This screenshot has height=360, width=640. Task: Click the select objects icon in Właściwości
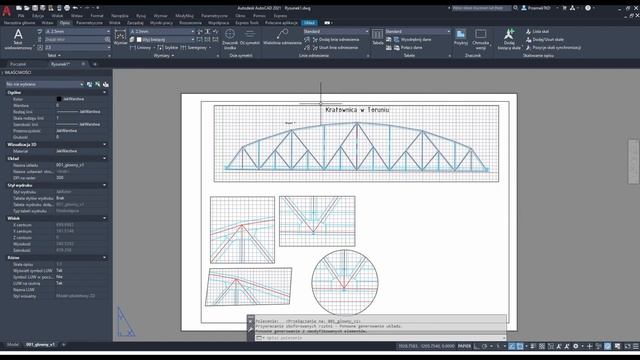pyautogui.click(x=98, y=84)
